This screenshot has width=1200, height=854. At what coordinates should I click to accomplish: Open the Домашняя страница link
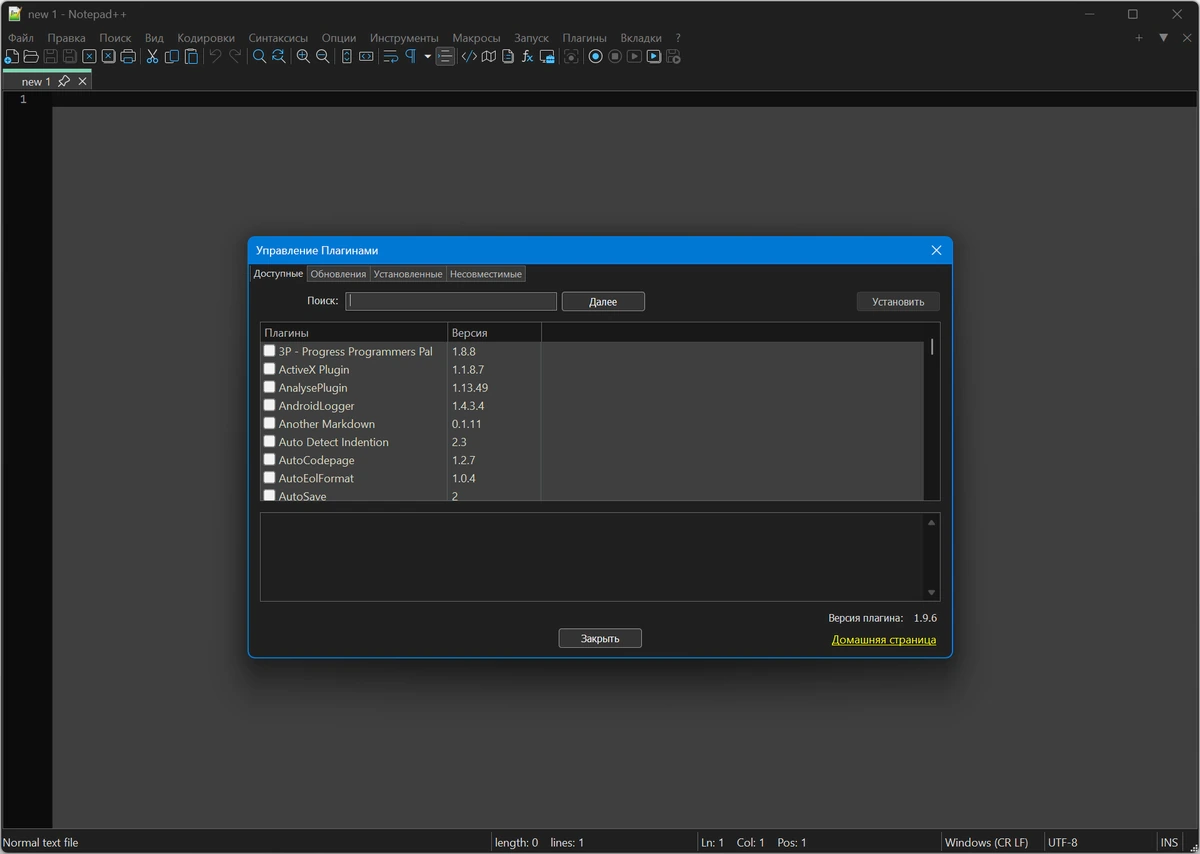click(x=884, y=639)
